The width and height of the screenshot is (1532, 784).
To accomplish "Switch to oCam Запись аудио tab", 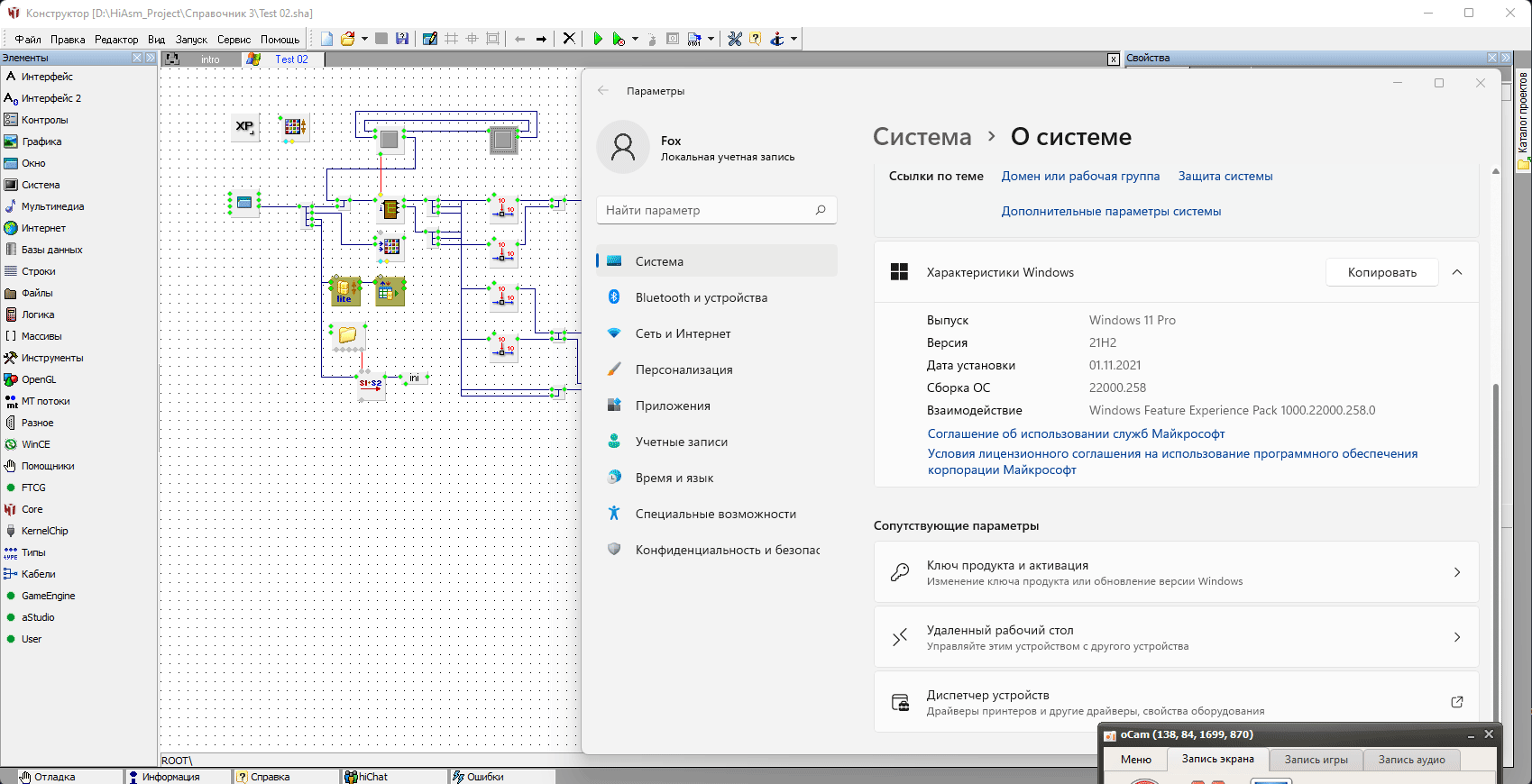I will click(x=1411, y=760).
